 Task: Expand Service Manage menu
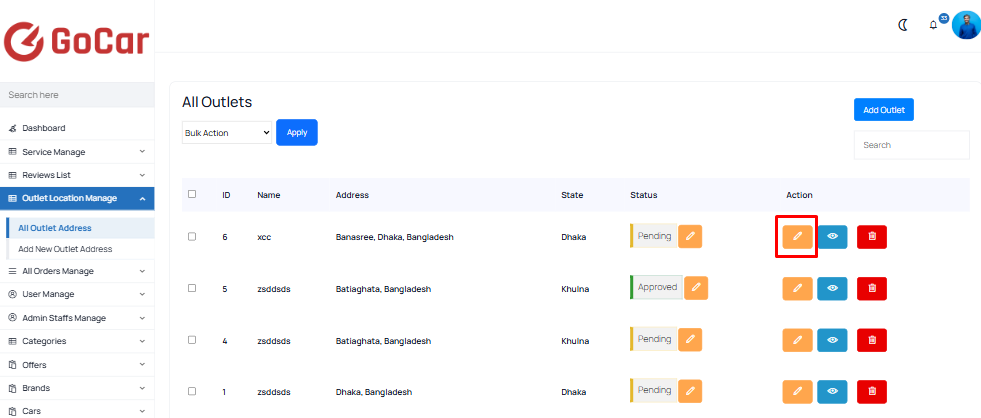(77, 151)
